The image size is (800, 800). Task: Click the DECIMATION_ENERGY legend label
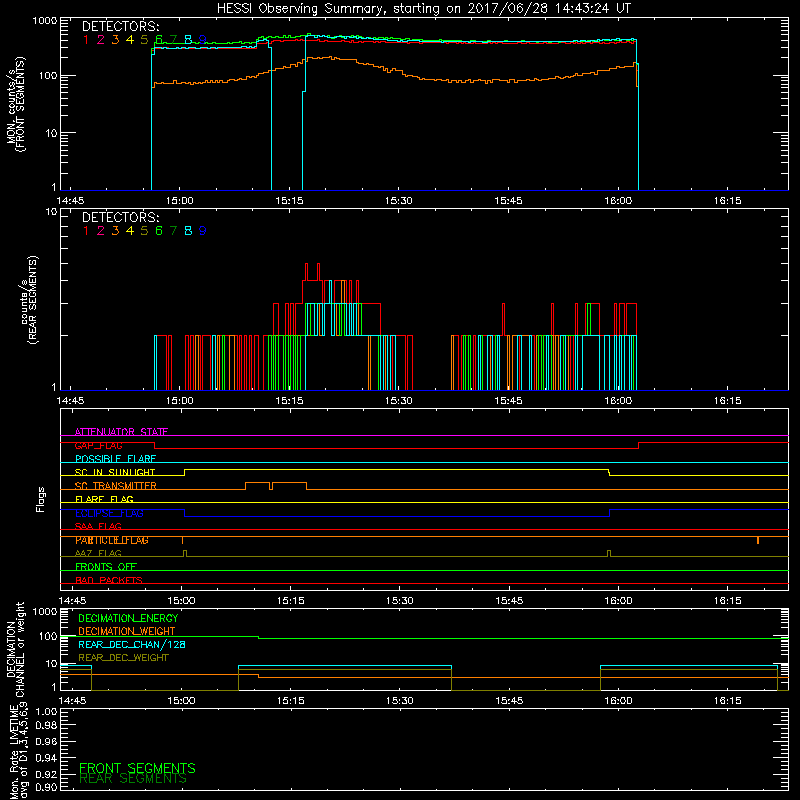point(128,618)
